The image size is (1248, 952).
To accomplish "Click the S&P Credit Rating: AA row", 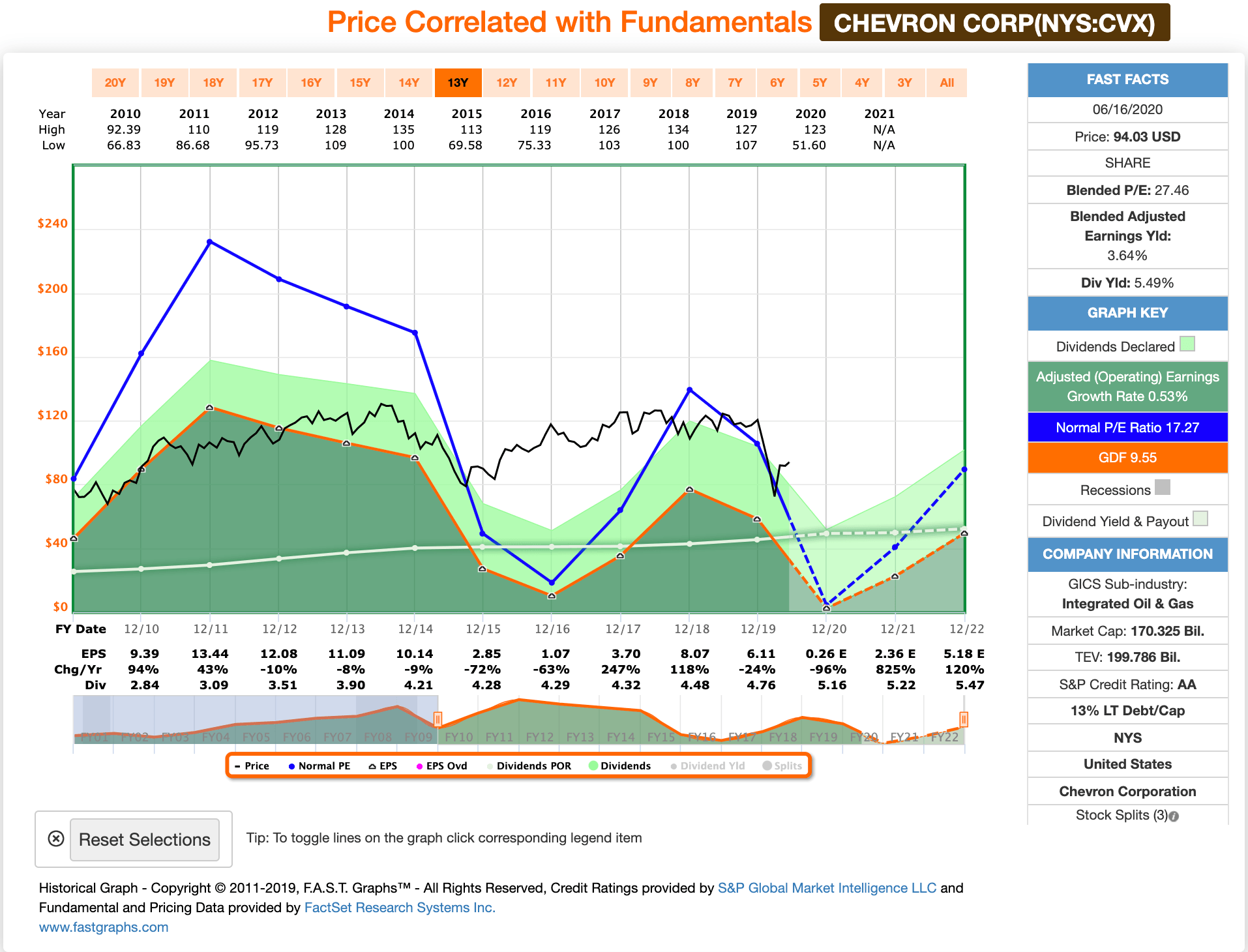I will click(x=1127, y=685).
